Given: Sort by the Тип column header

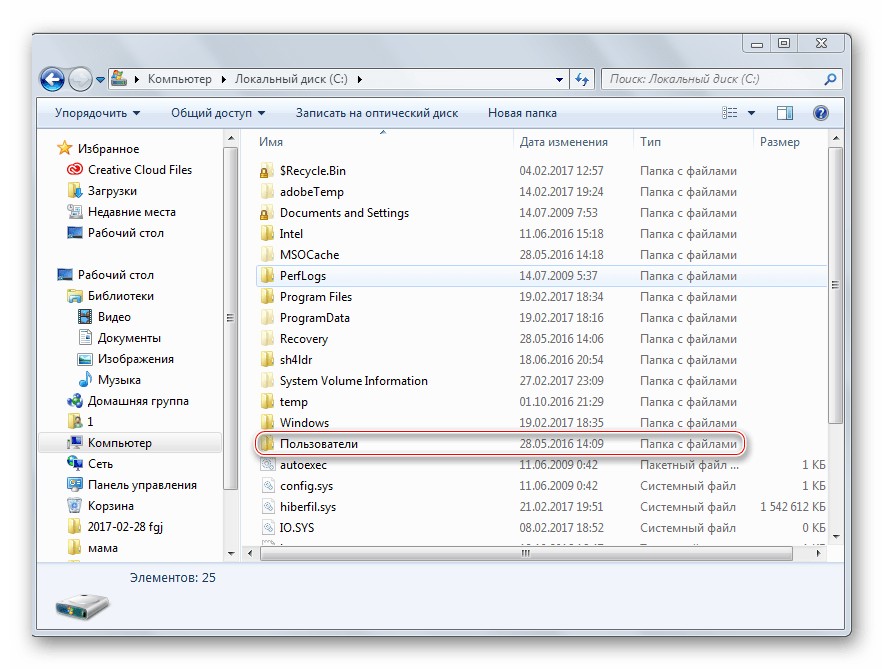Looking at the screenshot, I should (x=651, y=142).
